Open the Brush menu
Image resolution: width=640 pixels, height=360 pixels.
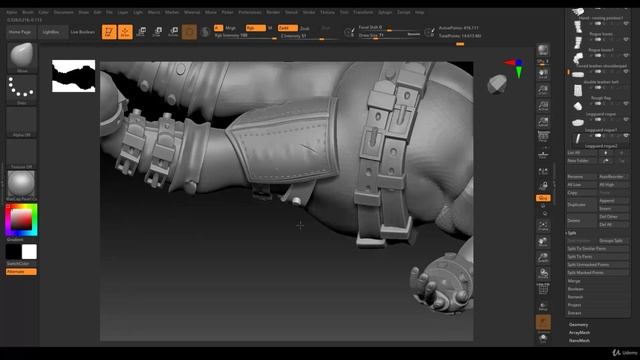coord(28,12)
